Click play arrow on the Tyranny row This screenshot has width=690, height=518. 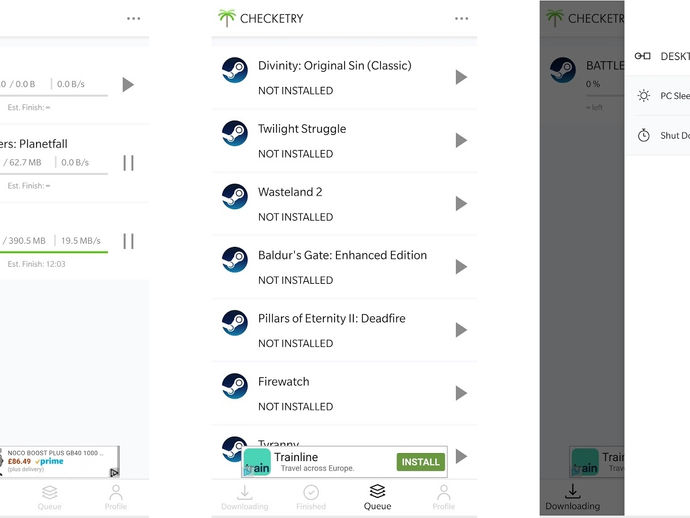[461, 456]
